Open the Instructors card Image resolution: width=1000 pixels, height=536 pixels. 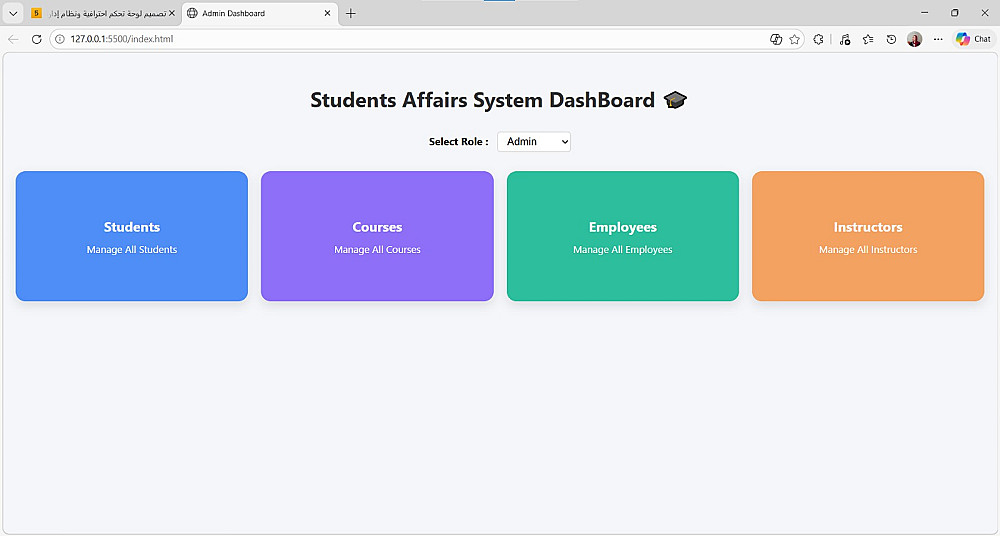[x=868, y=236]
